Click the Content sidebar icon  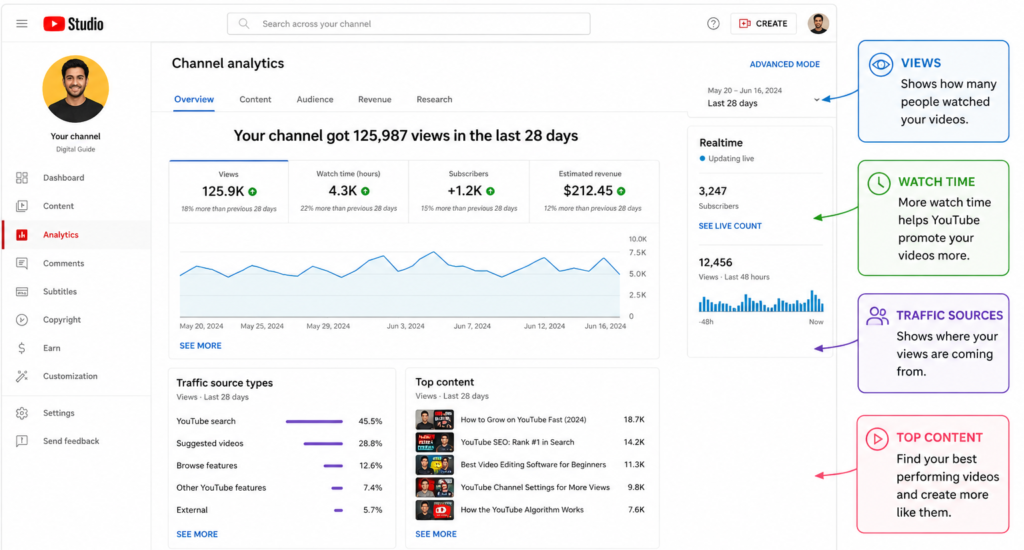point(22,206)
